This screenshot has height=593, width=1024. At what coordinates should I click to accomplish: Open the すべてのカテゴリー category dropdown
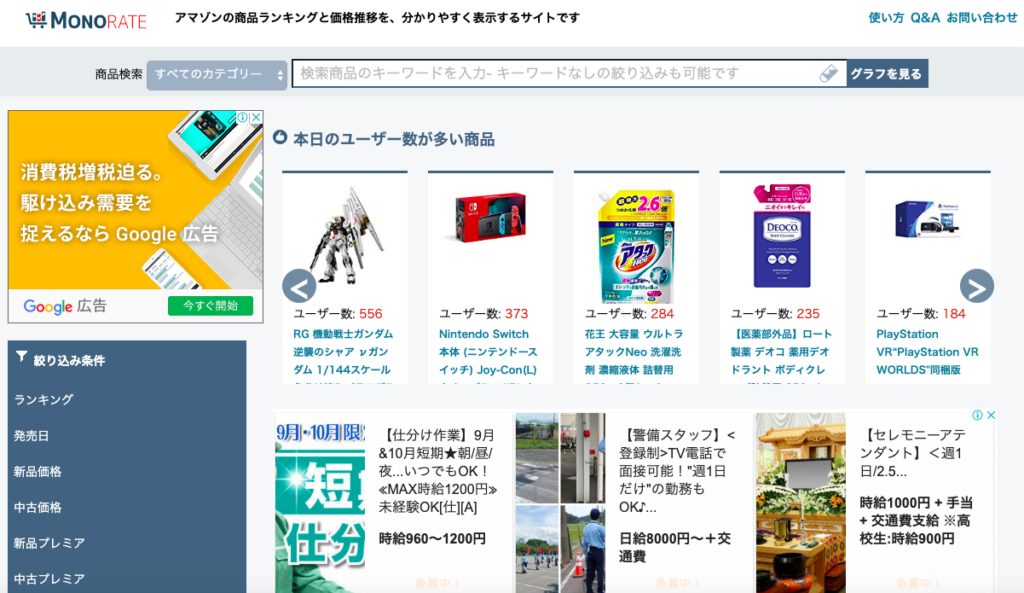[x=217, y=74]
